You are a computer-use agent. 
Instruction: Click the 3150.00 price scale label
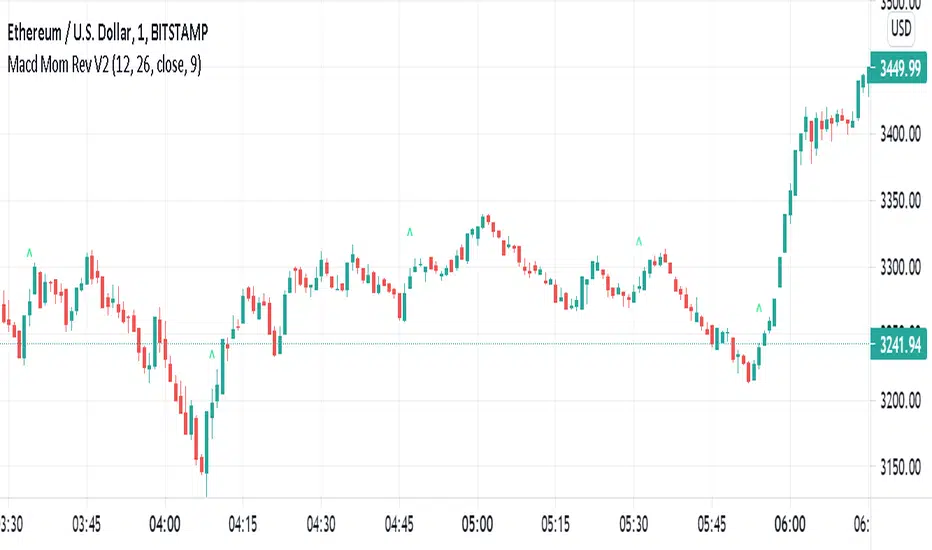click(x=899, y=468)
